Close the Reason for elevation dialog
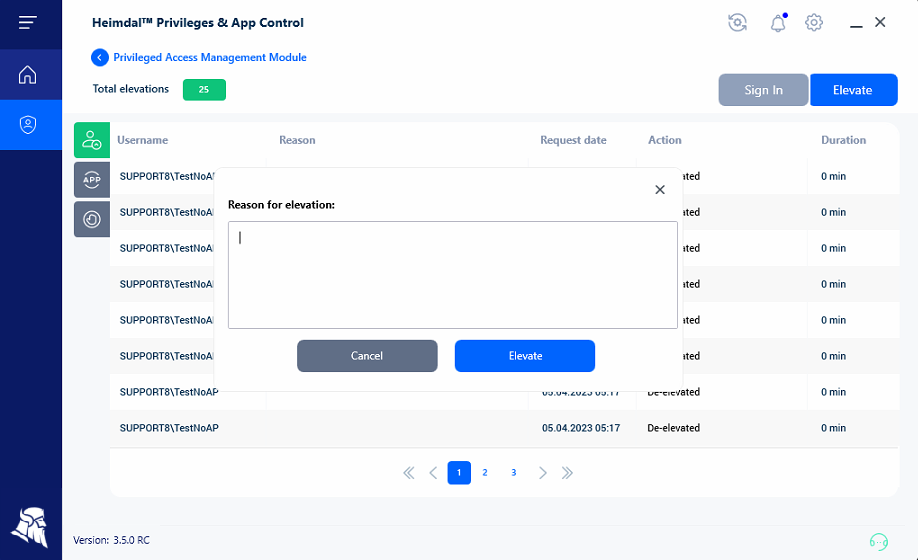The height and width of the screenshot is (560, 918). pyautogui.click(x=660, y=190)
